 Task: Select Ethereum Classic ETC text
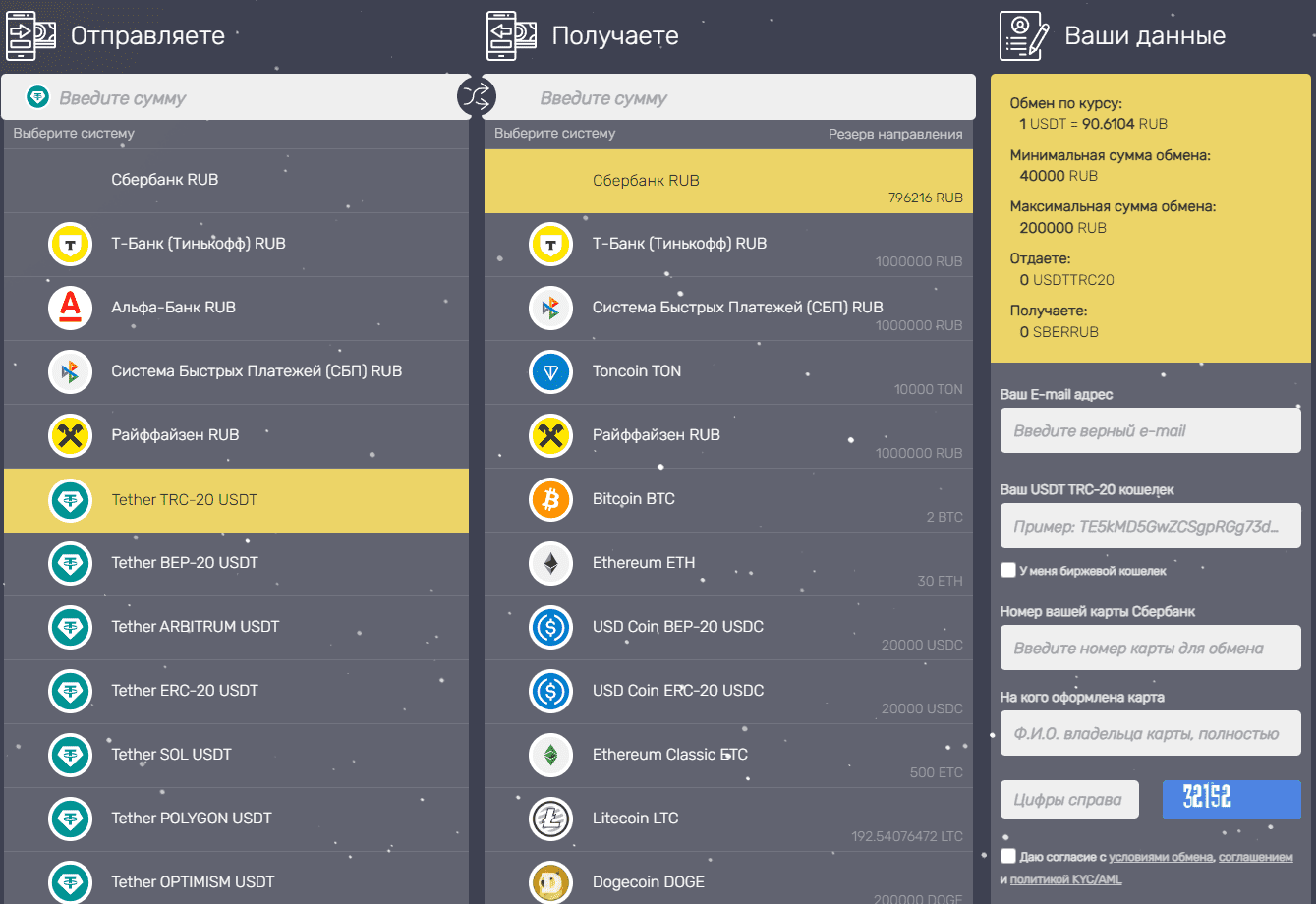coord(670,755)
